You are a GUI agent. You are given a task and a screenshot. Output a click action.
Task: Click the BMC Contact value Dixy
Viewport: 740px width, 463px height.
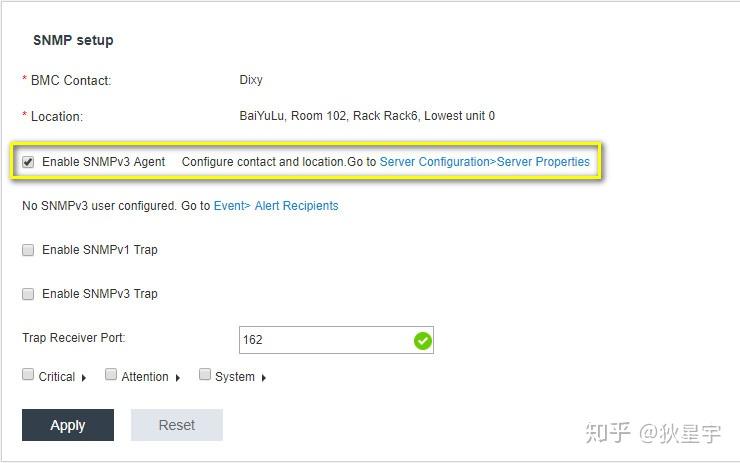pyautogui.click(x=251, y=80)
